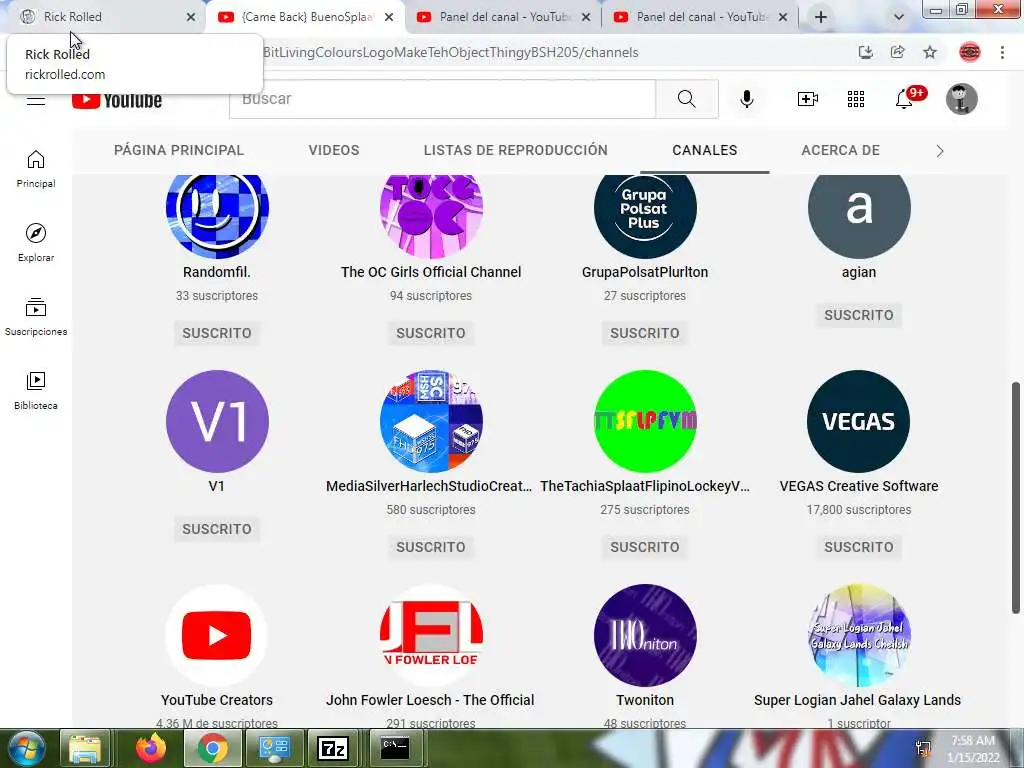Start voice search with microphone icon
The image size is (1024, 768).
[746, 99]
